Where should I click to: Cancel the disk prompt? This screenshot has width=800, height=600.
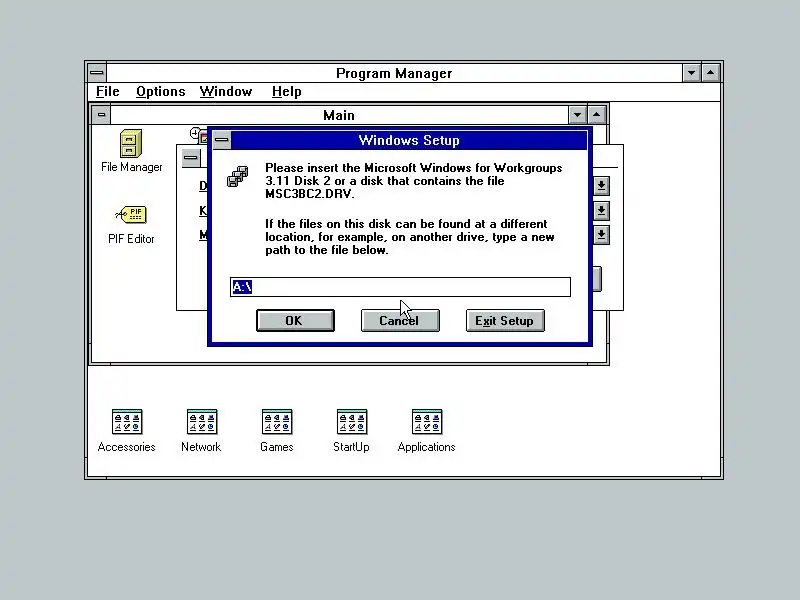pos(400,320)
